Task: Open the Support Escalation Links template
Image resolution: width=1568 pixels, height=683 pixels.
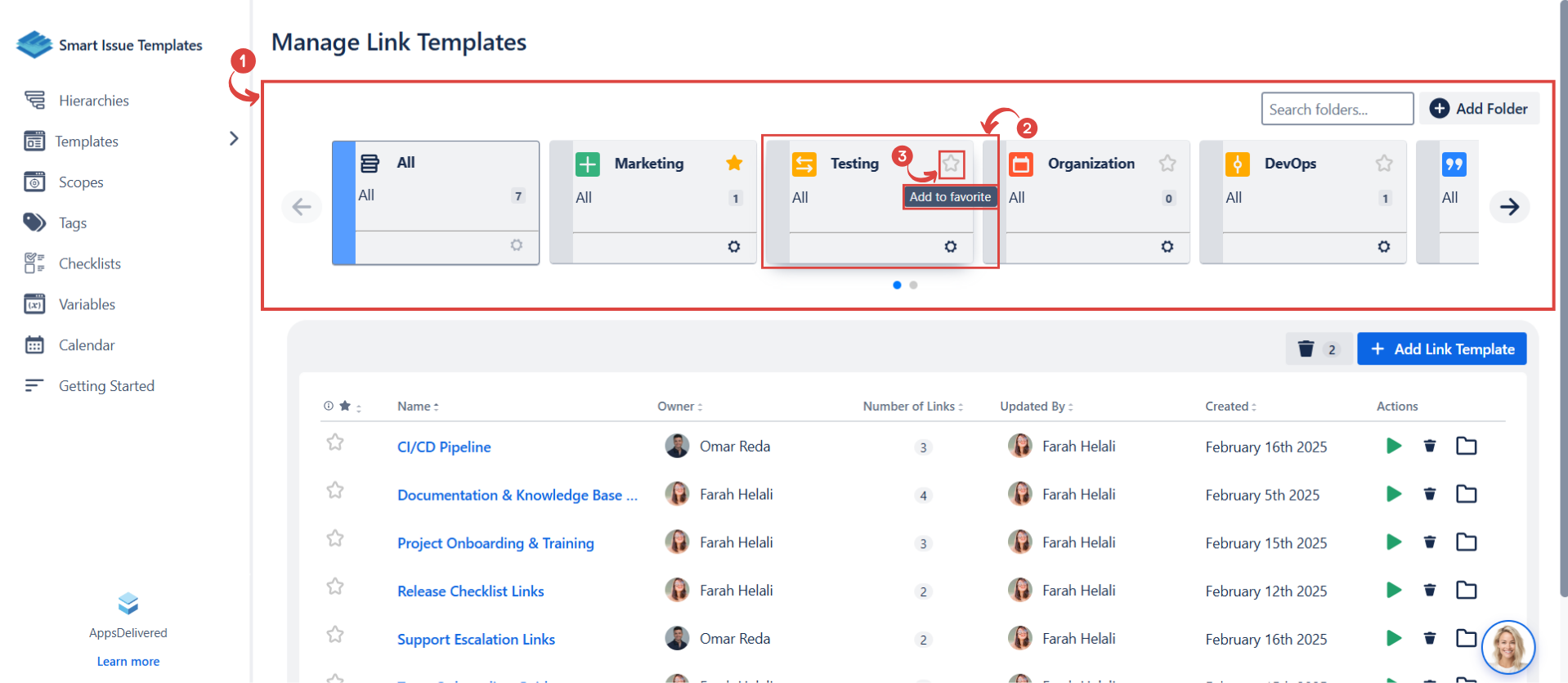Action: tap(476, 640)
